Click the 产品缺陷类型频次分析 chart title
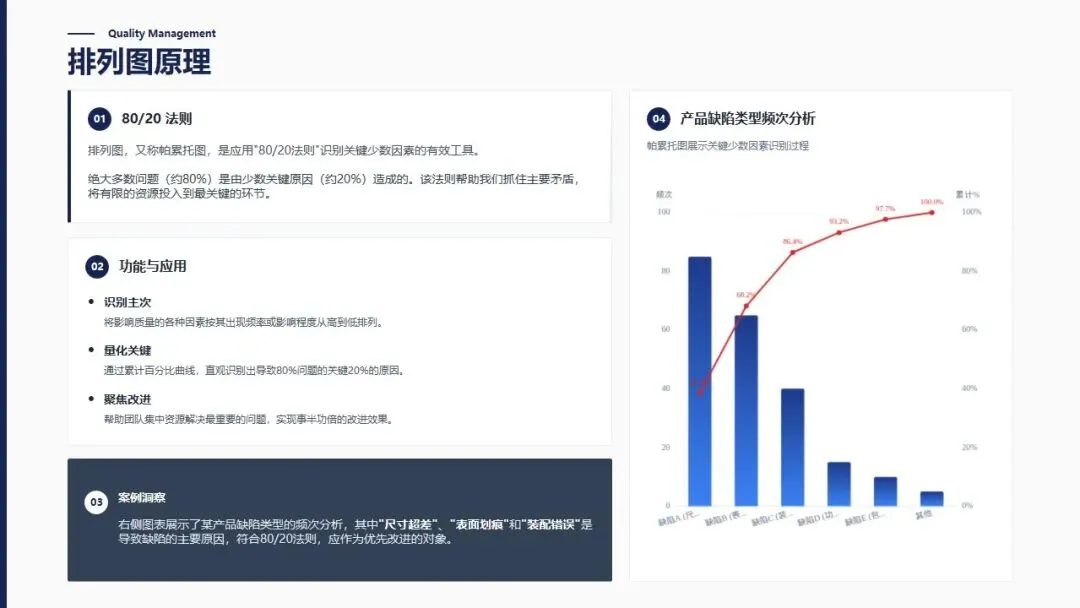The width and height of the screenshot is (1080, 608). point(747,118)
